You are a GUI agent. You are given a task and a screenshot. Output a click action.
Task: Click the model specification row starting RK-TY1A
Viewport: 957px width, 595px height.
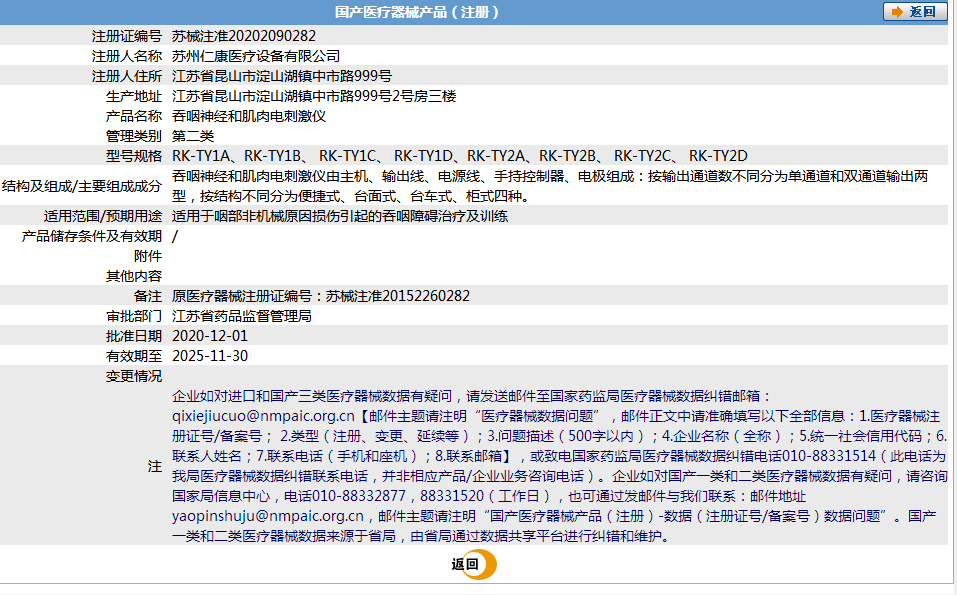pyautogui.click(x=460, y=156)
